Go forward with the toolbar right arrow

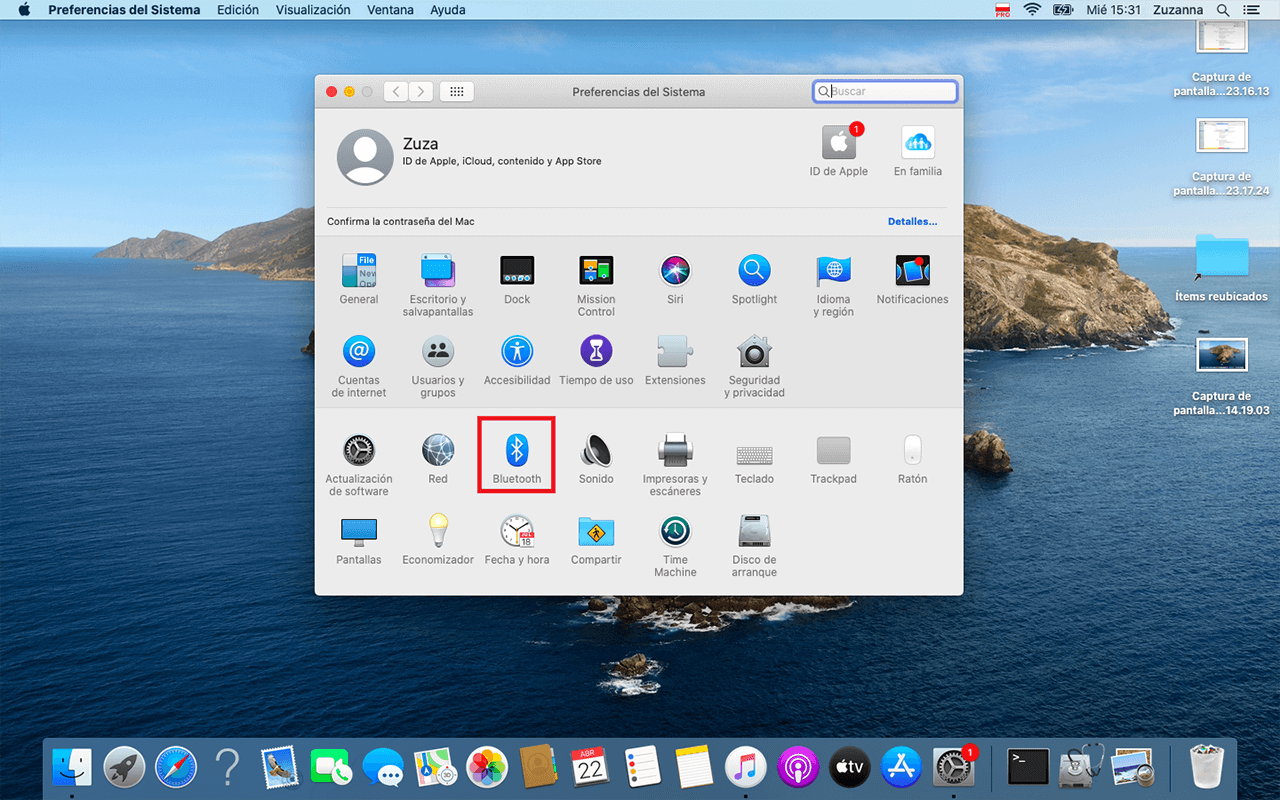pos(421,91)
